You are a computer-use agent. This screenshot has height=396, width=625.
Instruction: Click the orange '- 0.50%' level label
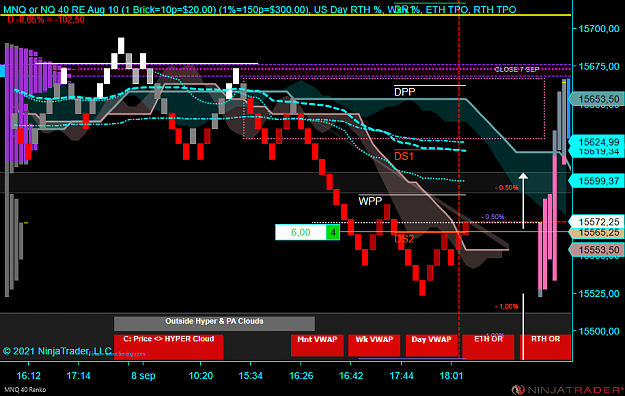(x=507, y=187)
